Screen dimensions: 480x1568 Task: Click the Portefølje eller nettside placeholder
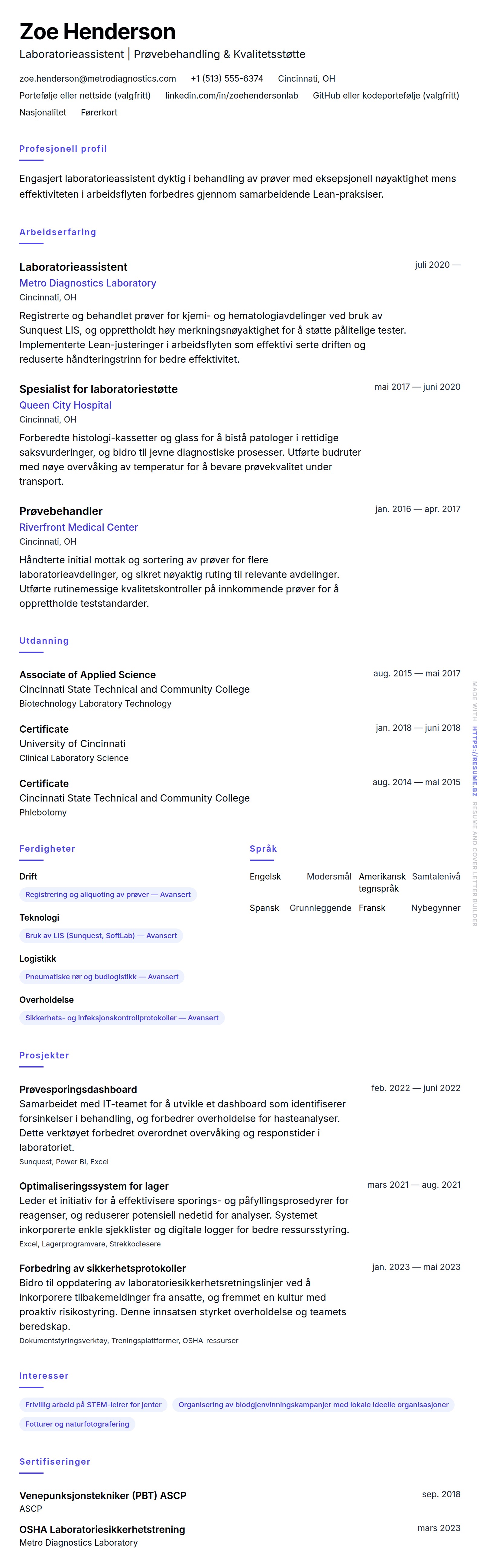[x=85, y=96]
